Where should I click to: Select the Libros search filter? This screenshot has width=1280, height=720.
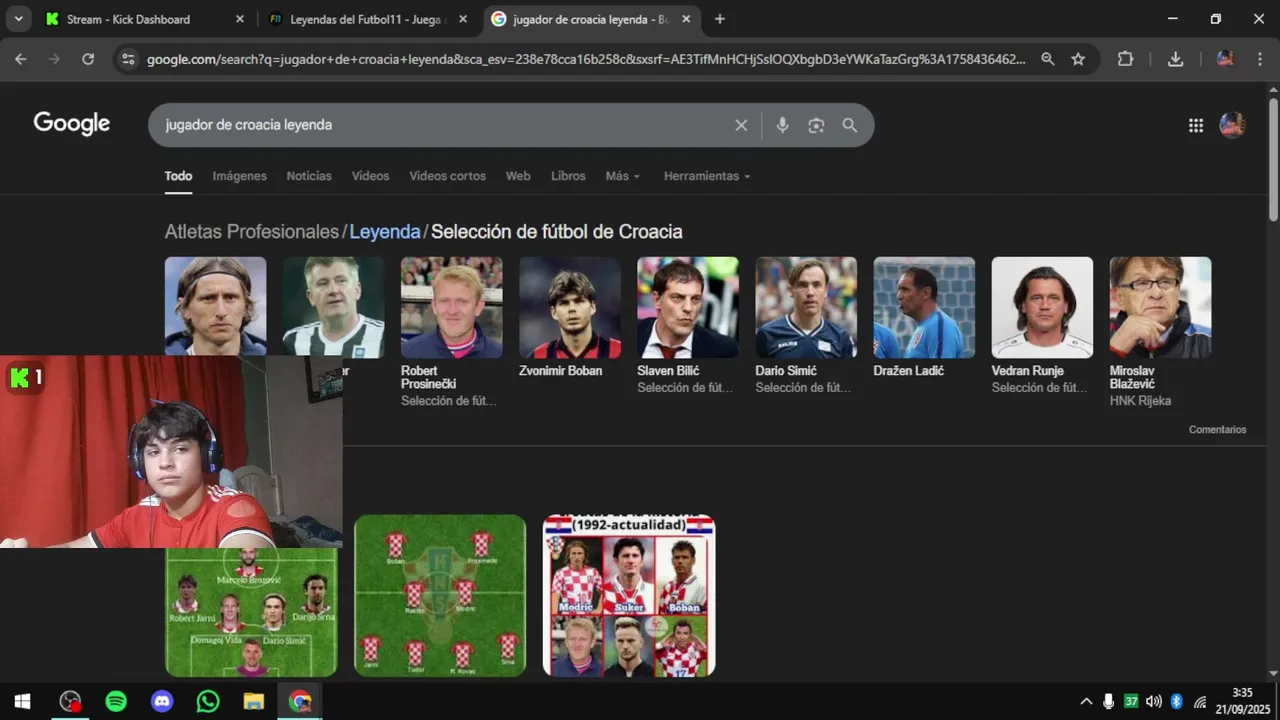568,176
